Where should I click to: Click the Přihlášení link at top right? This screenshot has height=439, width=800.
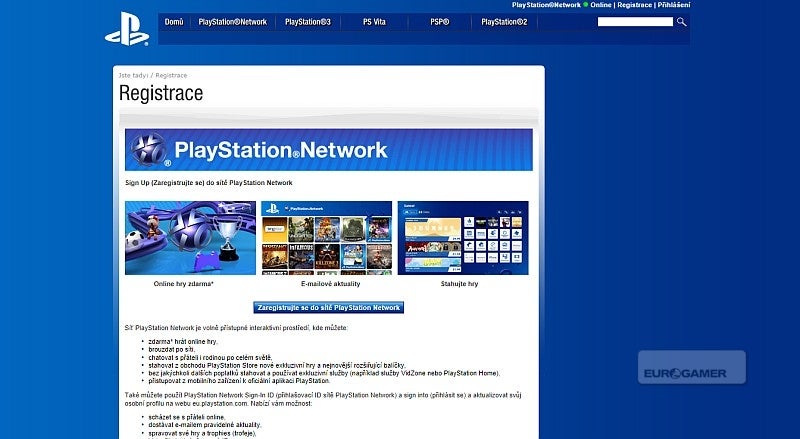pyautogui.click(x=673, y=5)
